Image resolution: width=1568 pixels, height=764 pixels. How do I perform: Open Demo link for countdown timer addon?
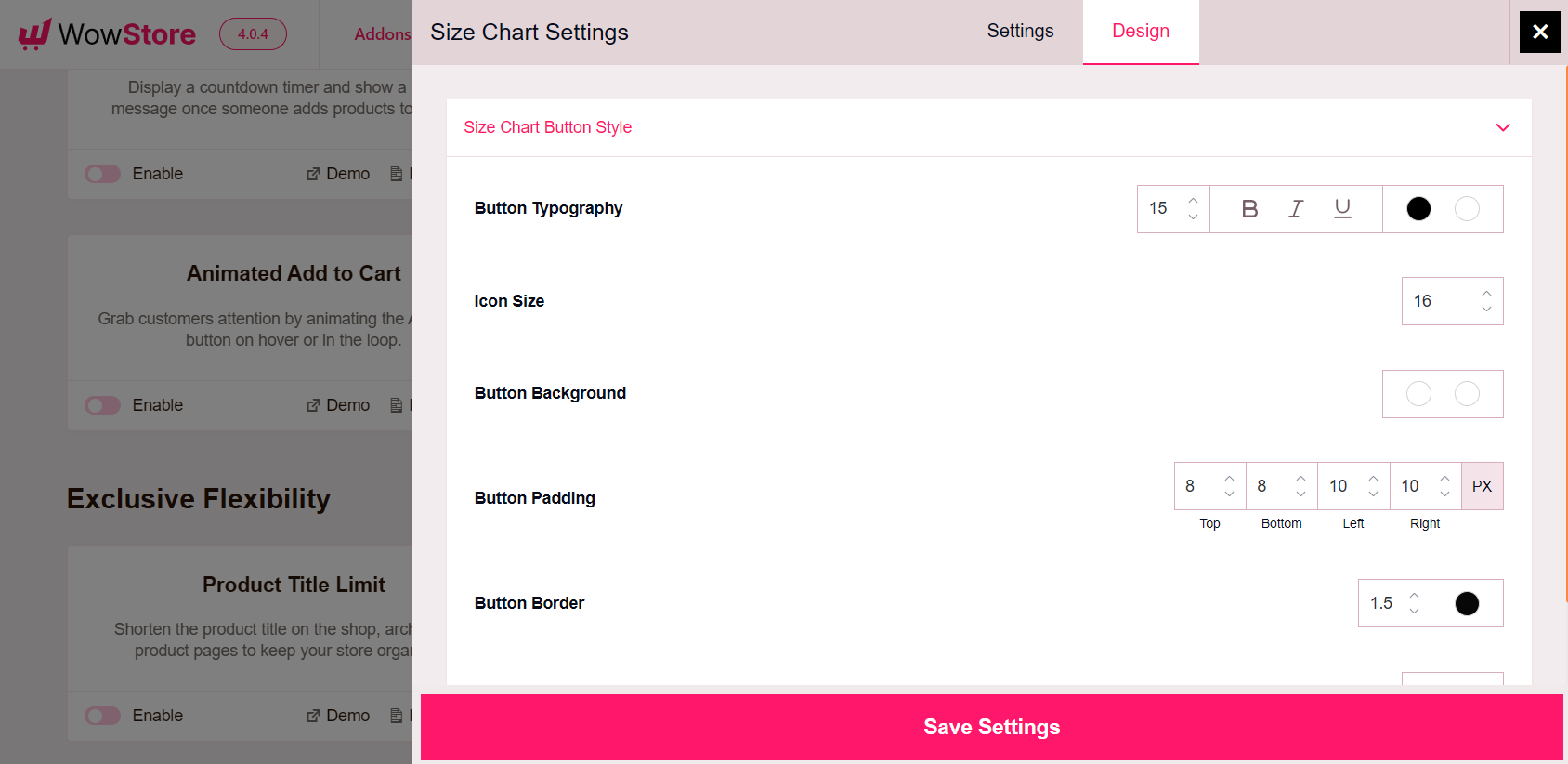(x=338, y=174)
